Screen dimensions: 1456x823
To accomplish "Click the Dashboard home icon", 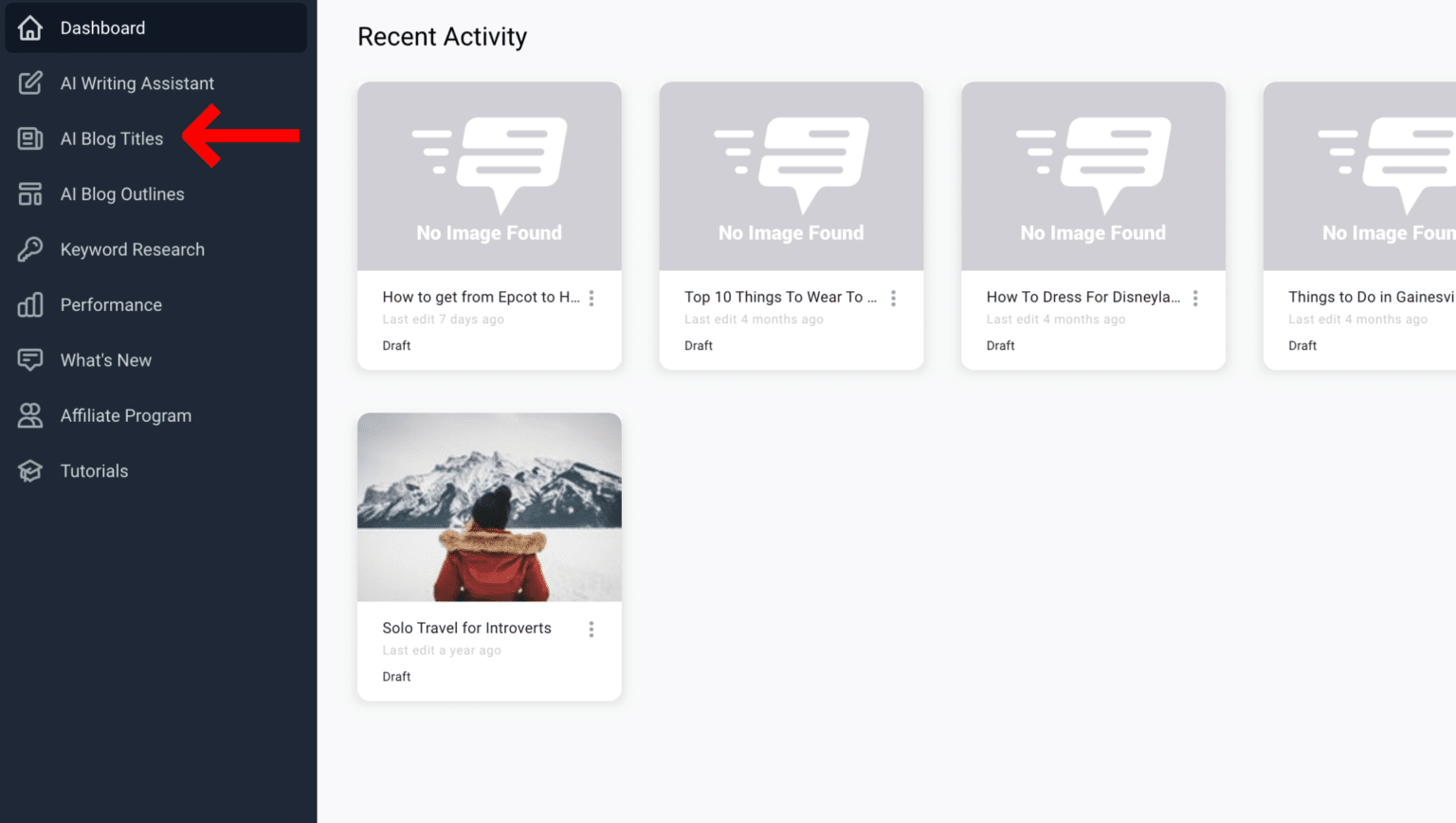I will pyautogui.click(x=30, y=27).
